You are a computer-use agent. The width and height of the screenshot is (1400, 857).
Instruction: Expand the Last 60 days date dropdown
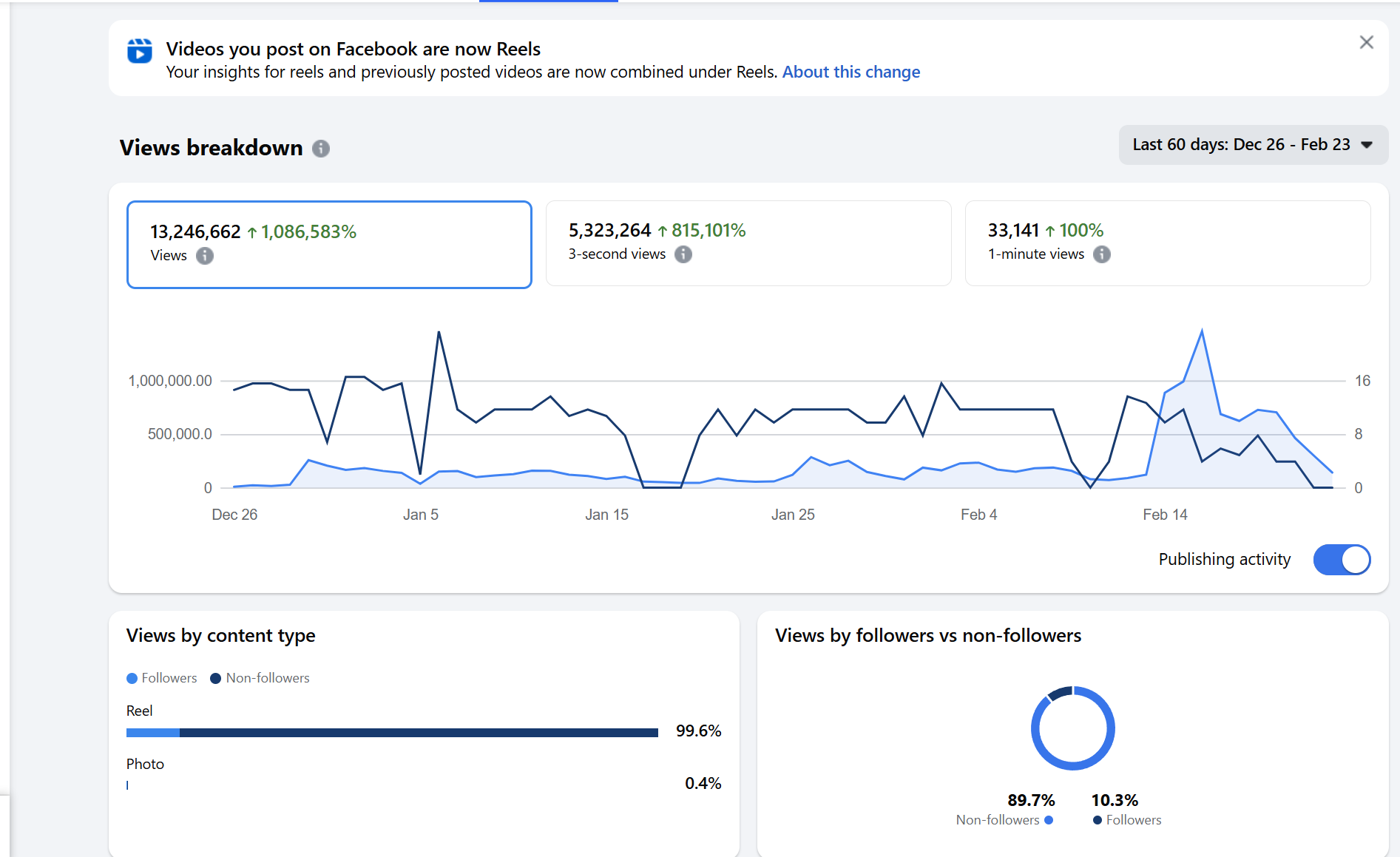coord(1242,145)
